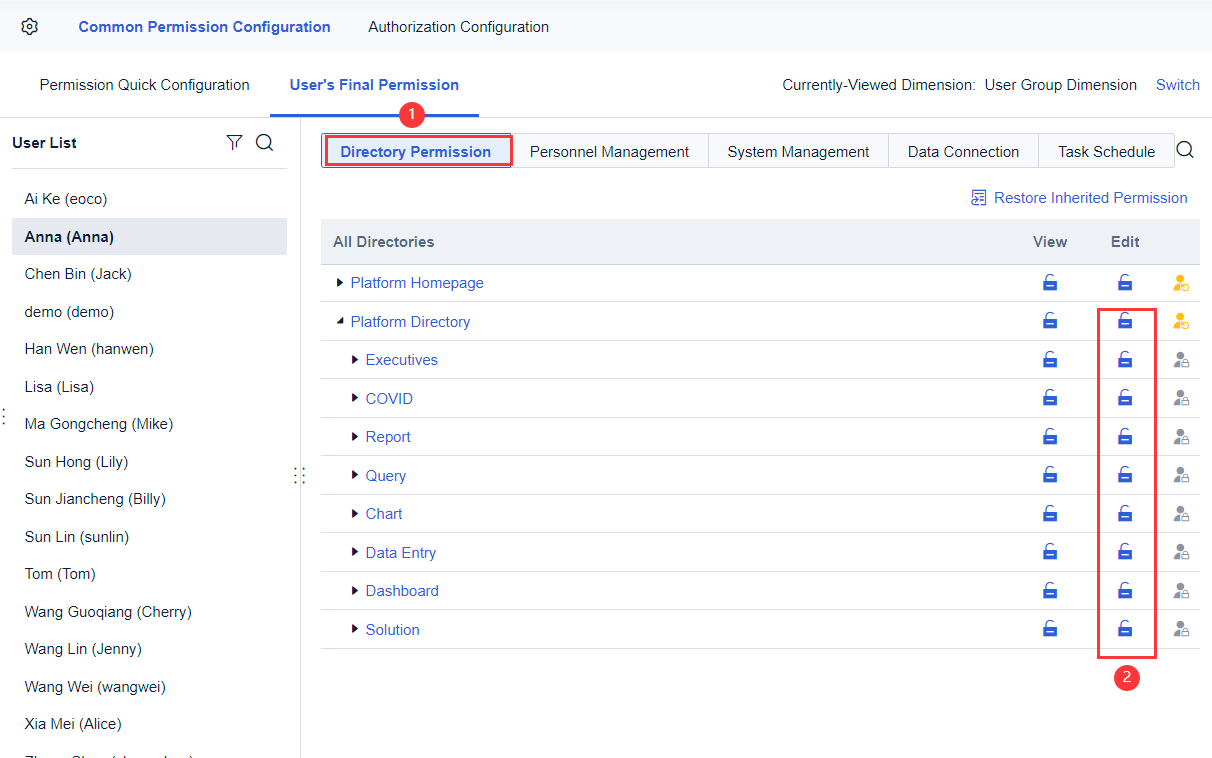Toggle View permission lock for Platform Directory

tap(1050, 321)
